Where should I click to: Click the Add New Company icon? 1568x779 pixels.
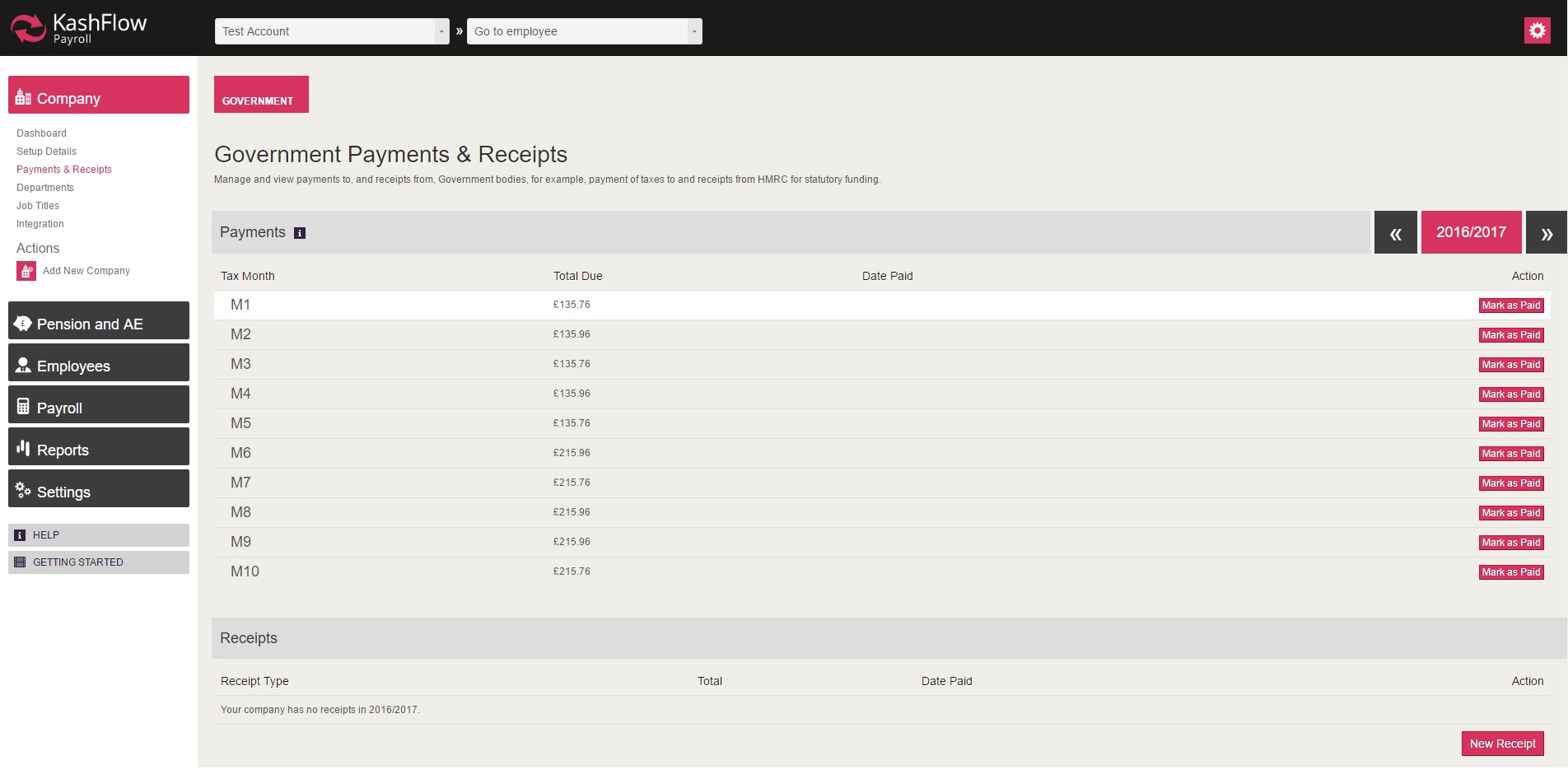tap(26, 271)
